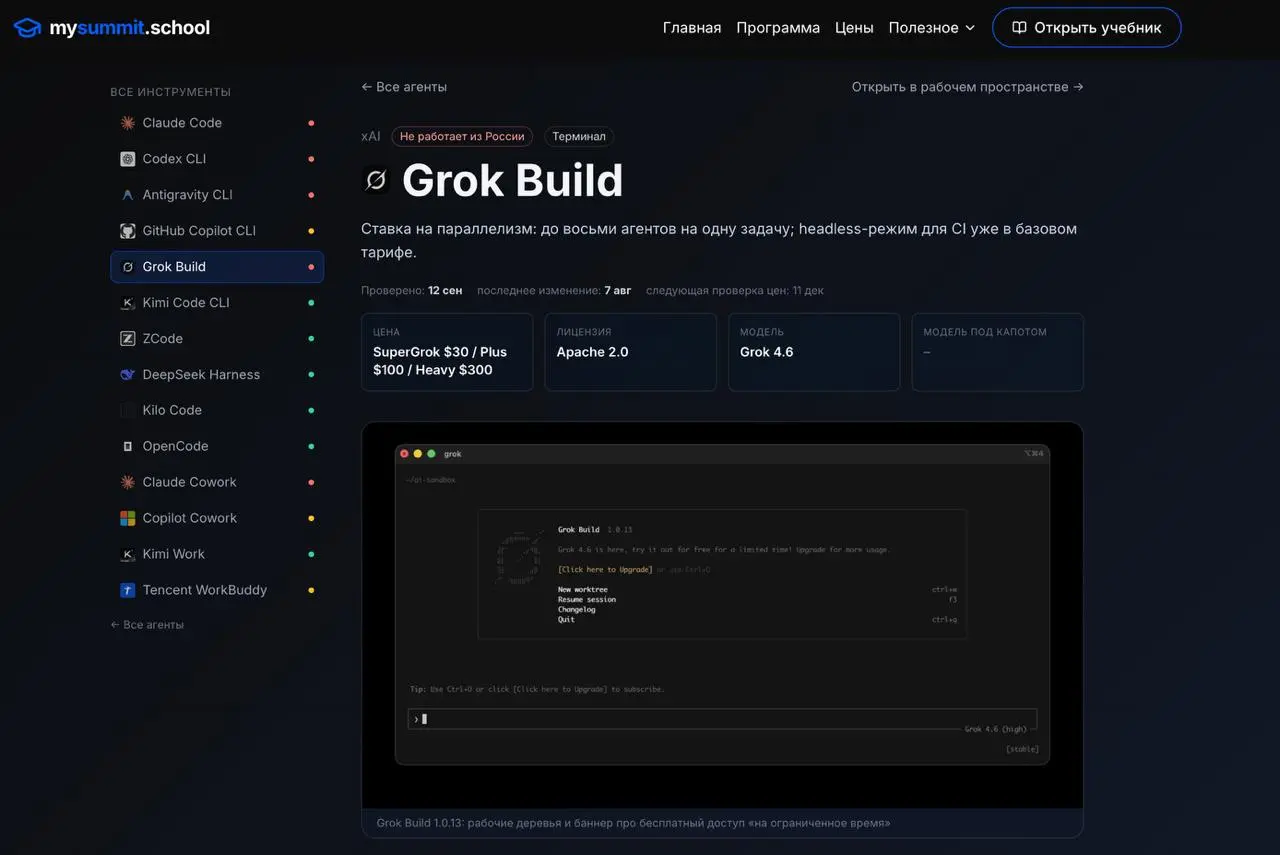
Task: Click the green status dot beside OpenCode
Action: click(x=311, y=446)
